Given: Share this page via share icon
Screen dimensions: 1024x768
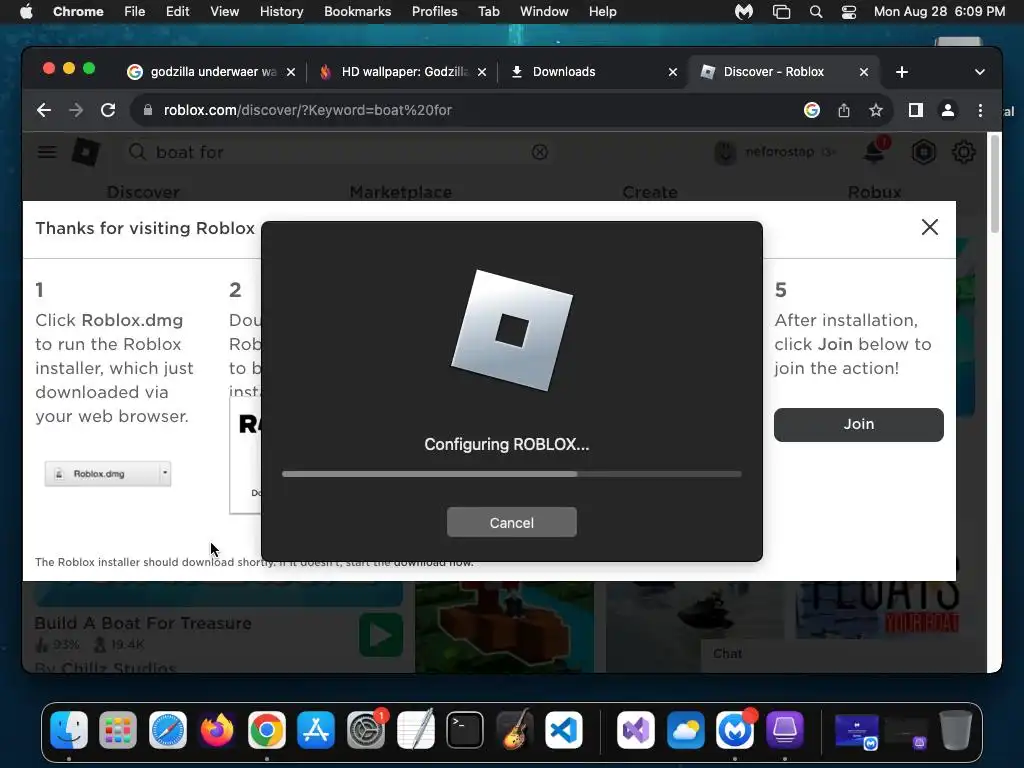Looking at the screenshot, I should click(x=844, y=110).
